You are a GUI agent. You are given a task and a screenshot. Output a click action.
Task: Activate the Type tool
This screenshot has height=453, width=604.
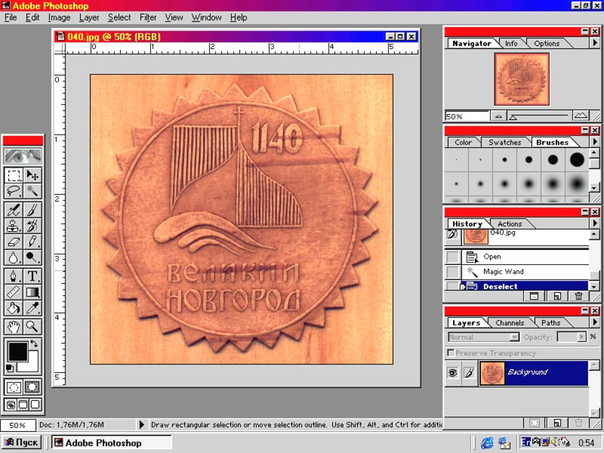click(x=32, y=276)
